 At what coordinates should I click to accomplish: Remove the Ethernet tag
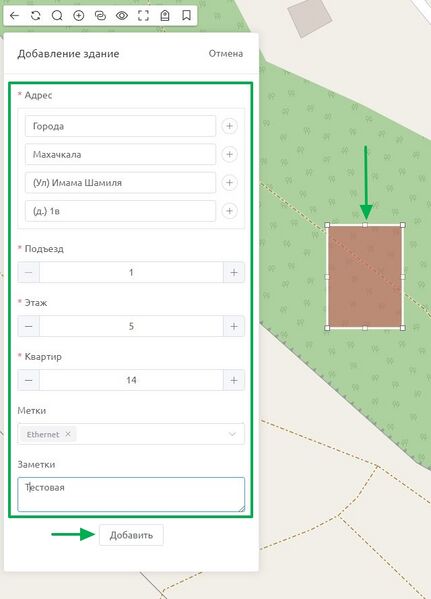68,434
